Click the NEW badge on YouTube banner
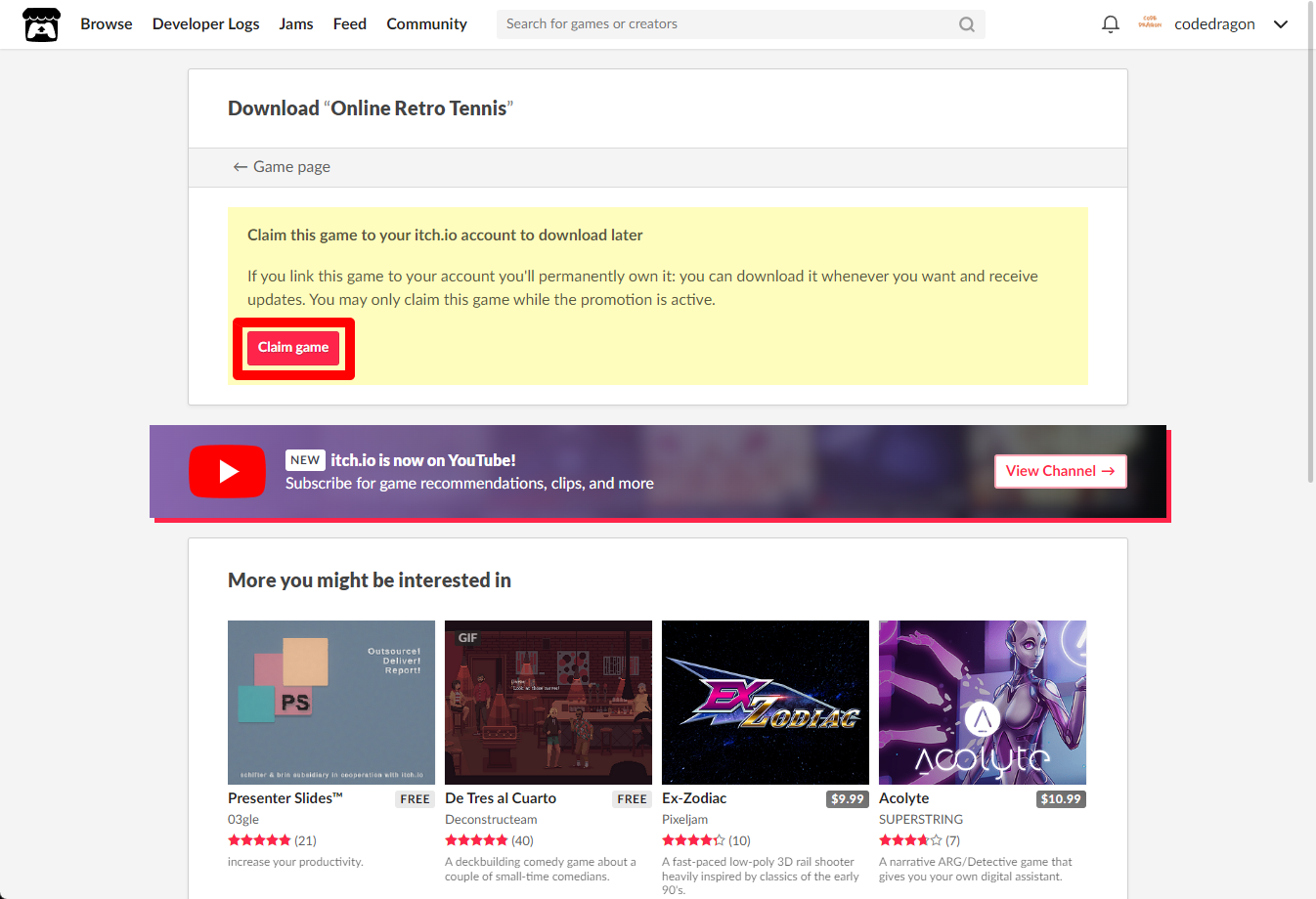Viewport: 1316px width, 899px height. tap(305, 460)
